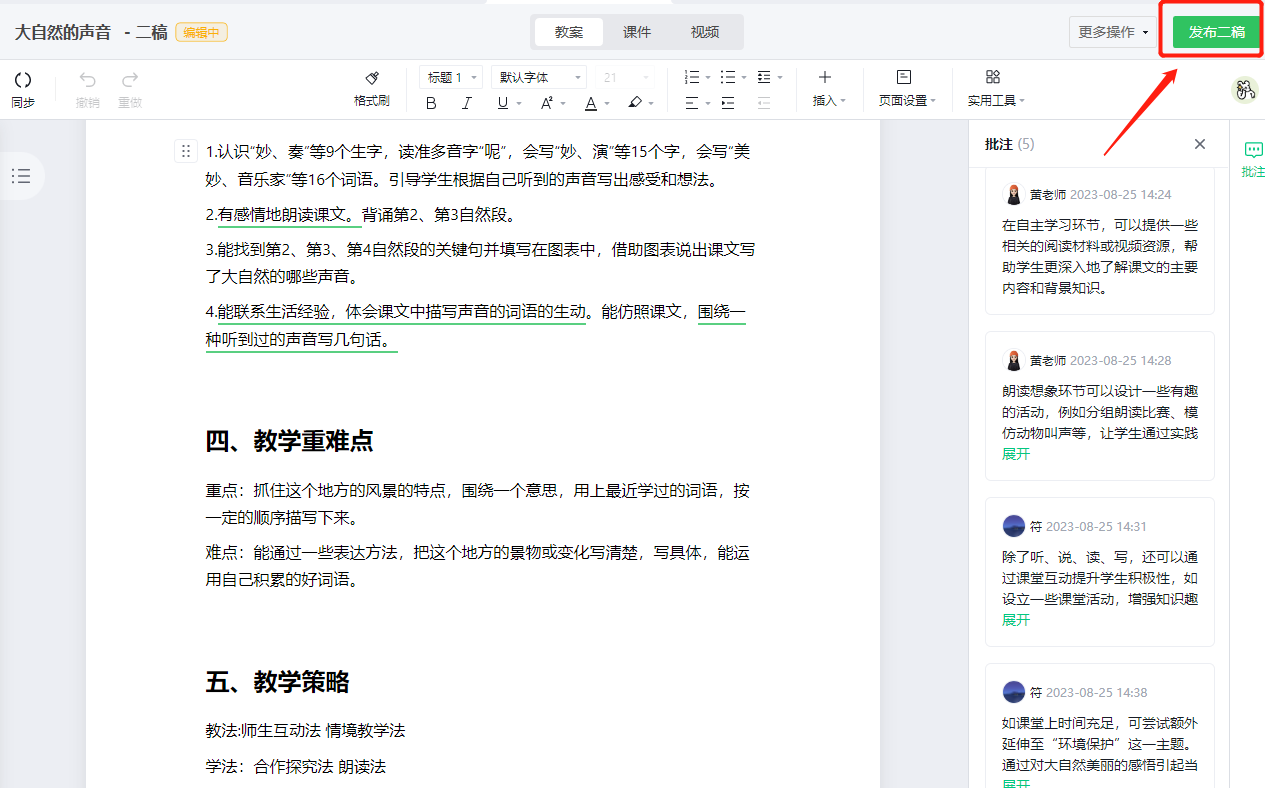Switch to the 视频 tab
The height and width of the screenshot is (788, 1265).
(x=705, y=32)
